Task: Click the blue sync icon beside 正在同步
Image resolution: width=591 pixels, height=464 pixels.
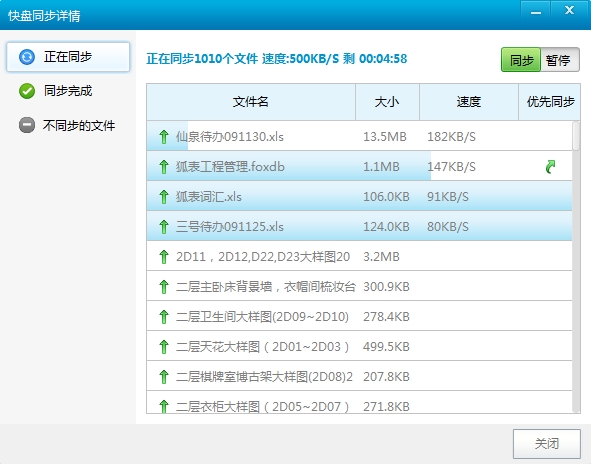Action: 27,57
